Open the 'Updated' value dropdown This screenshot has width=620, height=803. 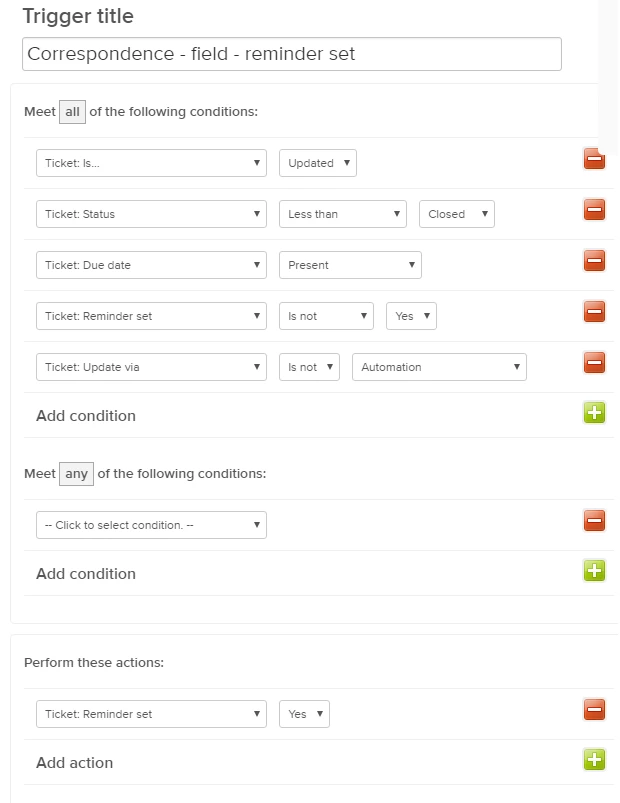coord(317,163)
